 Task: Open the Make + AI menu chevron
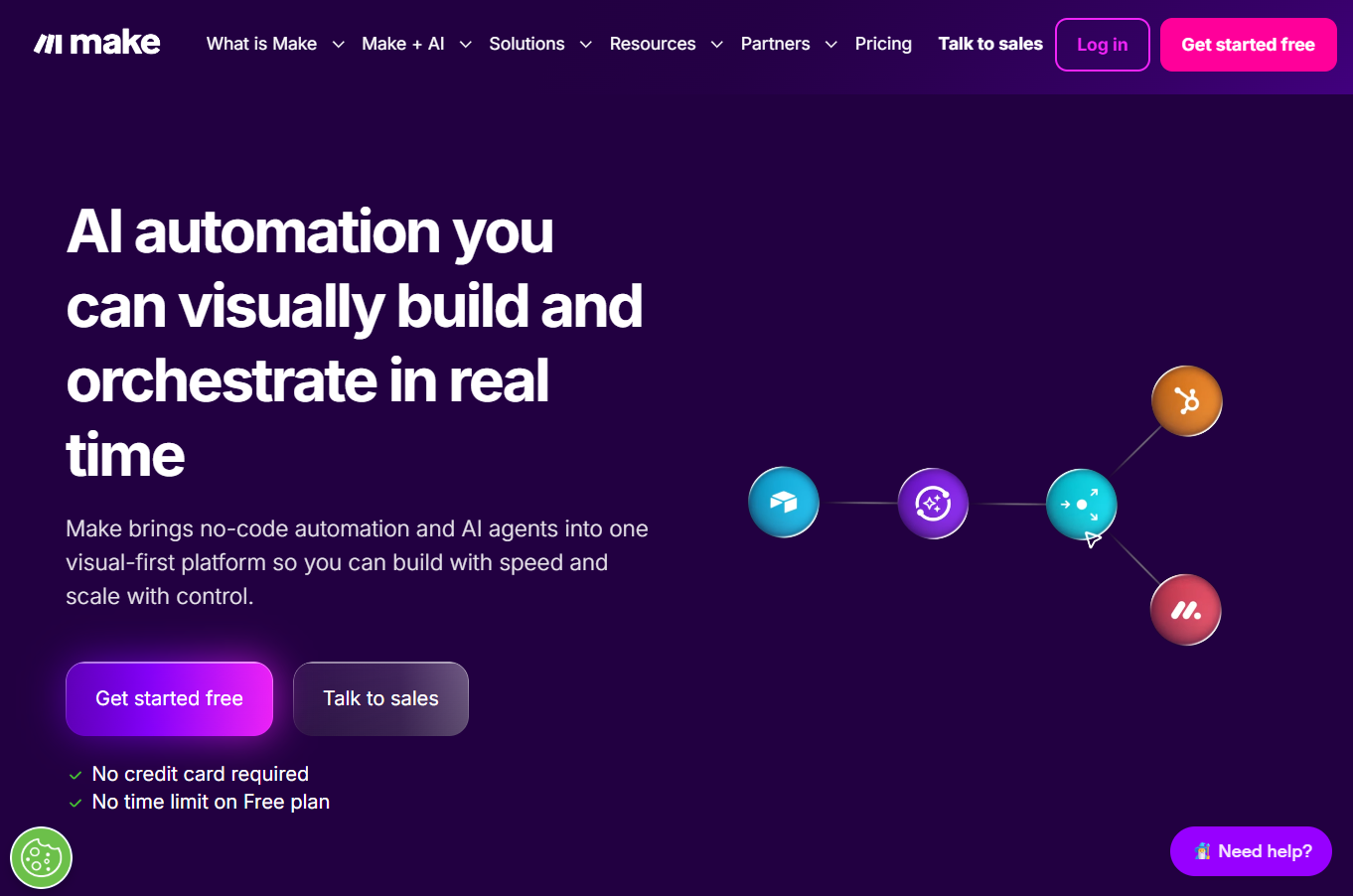(x=465, y=45)
